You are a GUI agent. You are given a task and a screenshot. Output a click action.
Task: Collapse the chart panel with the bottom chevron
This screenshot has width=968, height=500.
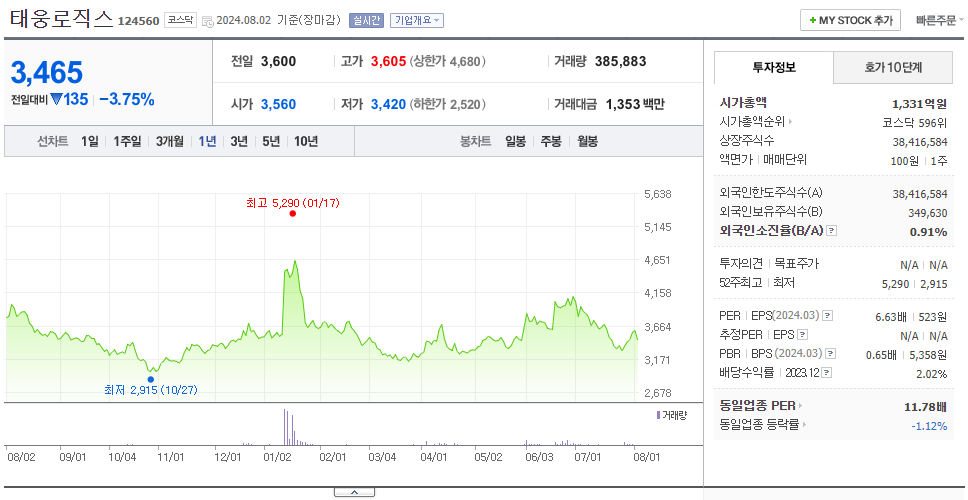click(354, 492)
